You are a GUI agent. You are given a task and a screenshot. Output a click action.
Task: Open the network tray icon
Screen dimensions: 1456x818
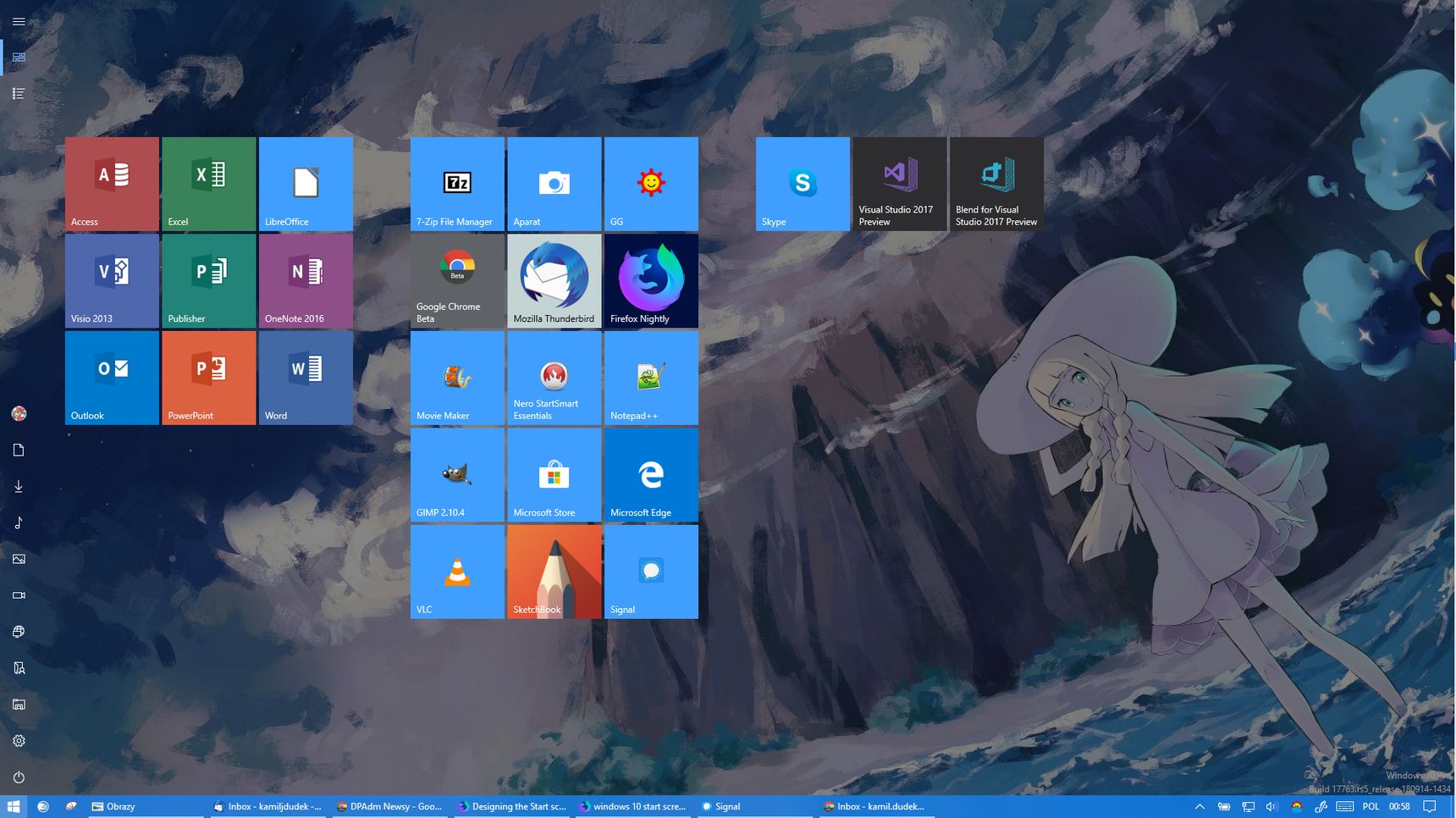pyautogui.click(x=1248, y=807)
